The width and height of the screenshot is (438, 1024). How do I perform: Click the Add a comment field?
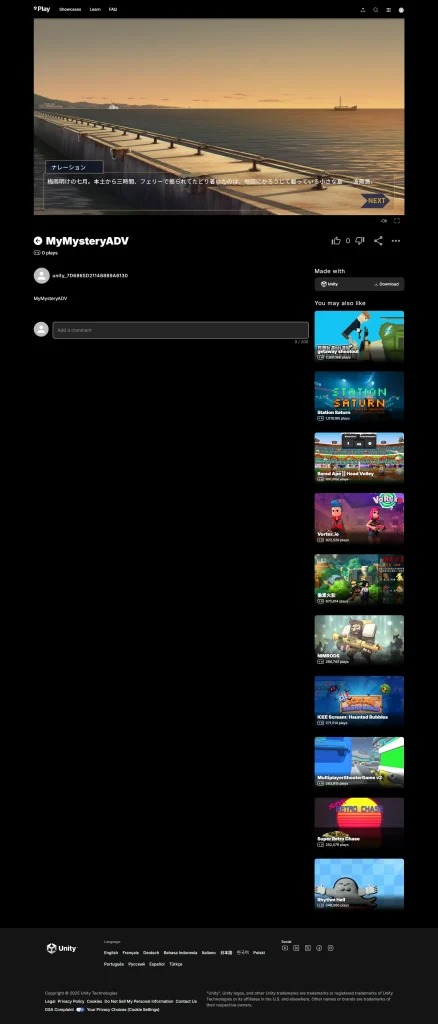[x=180, y=330]
